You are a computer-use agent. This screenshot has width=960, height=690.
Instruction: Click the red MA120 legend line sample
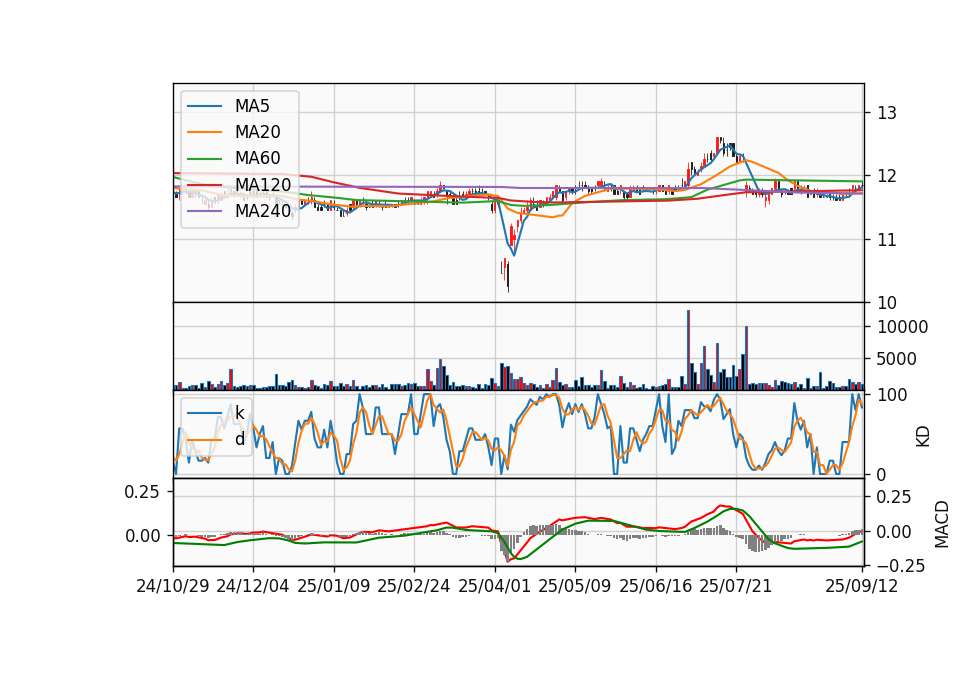(x=204, y=185)
